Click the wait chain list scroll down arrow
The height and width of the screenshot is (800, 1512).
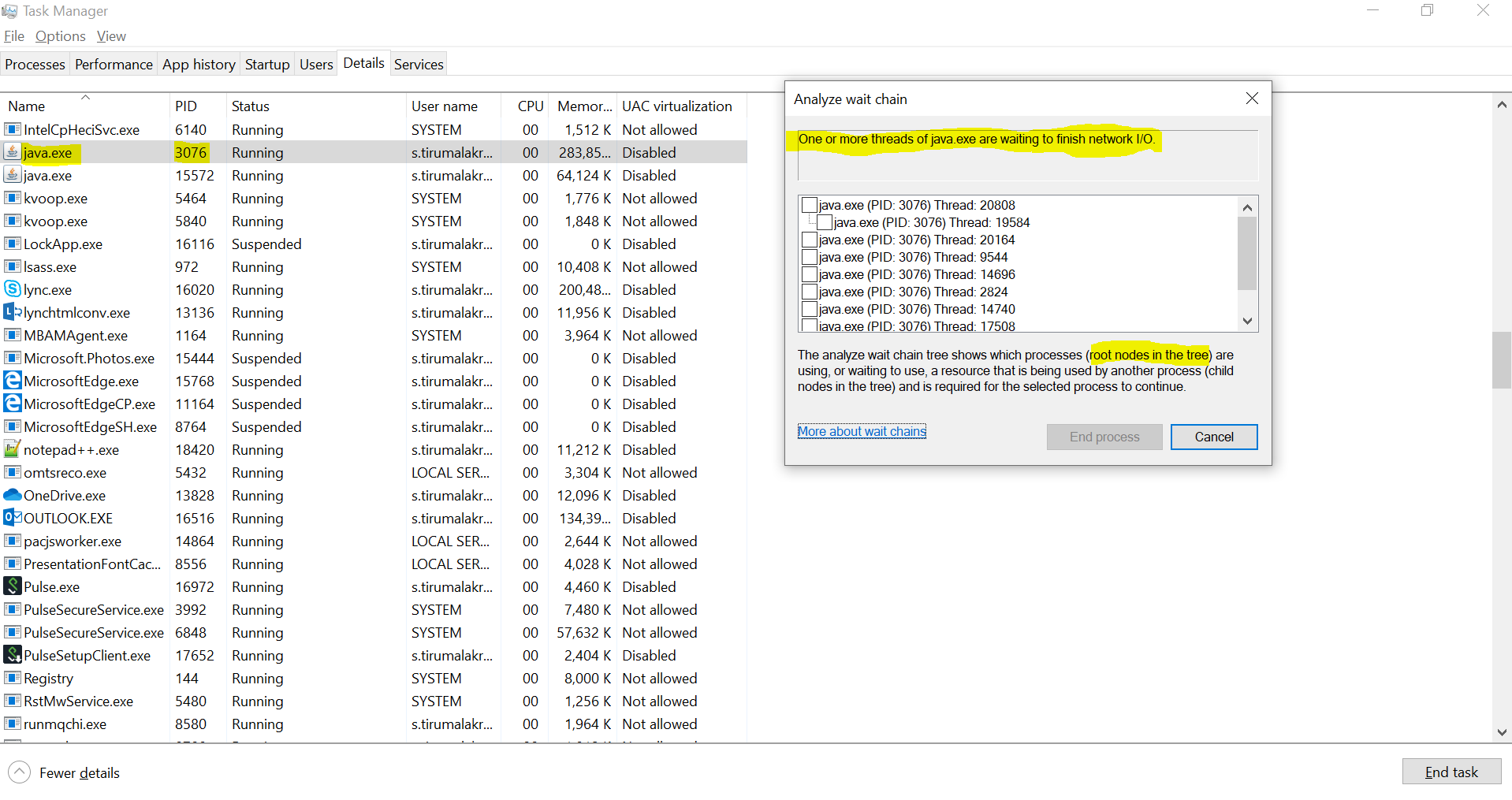tap(1247, 321)
